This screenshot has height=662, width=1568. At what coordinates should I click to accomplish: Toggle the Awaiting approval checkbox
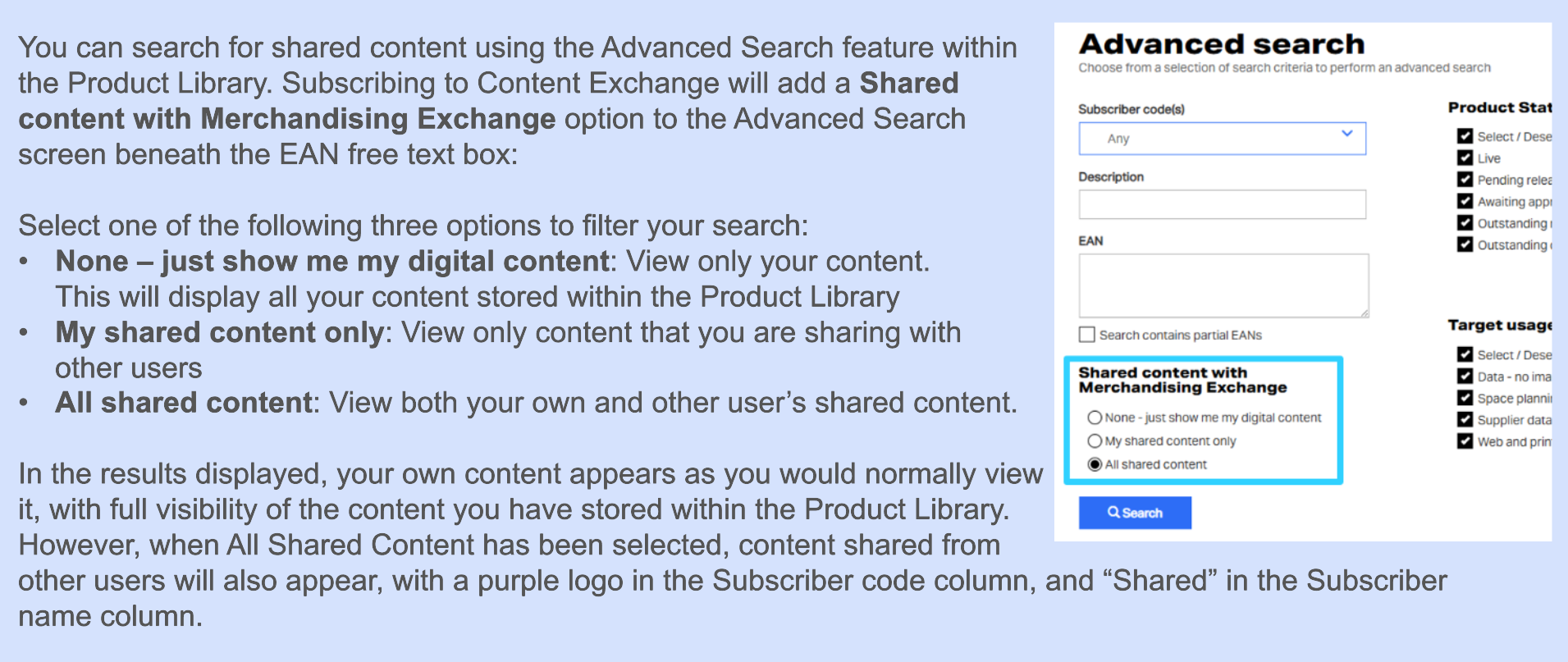(1465, 201)
